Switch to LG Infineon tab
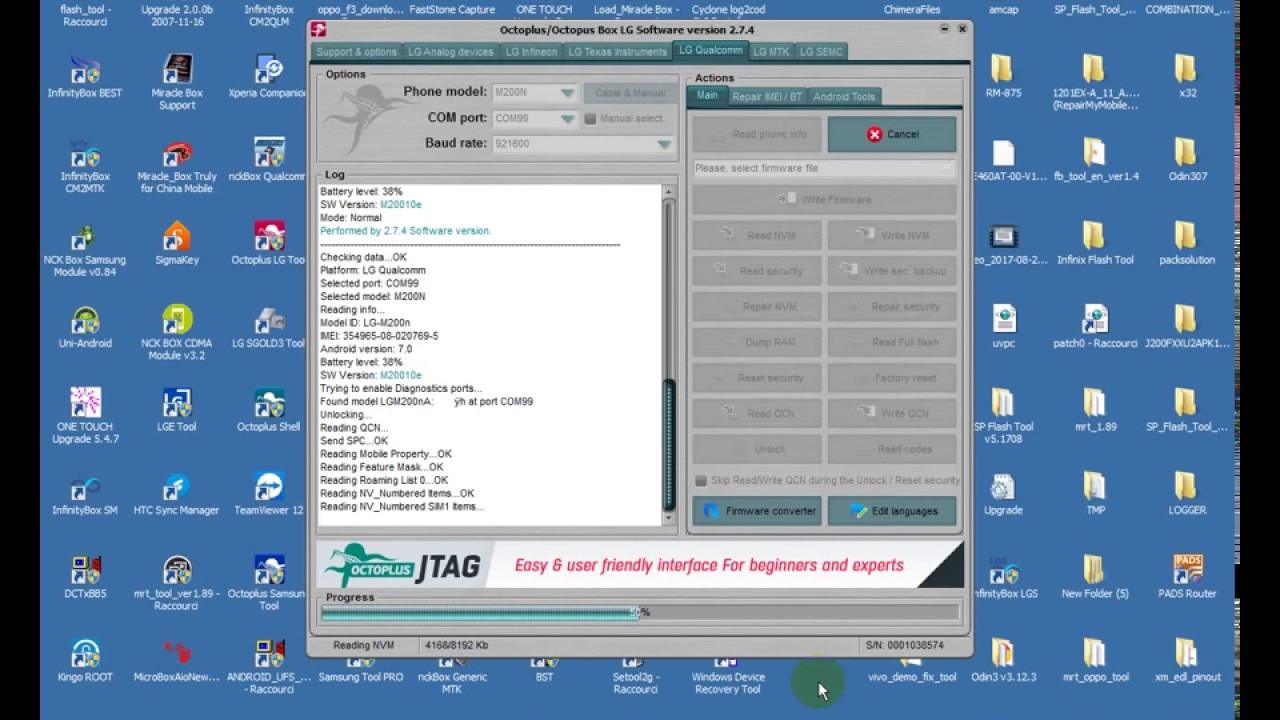The width and height of the screenshot is (1280, 720). coord(531,52)
